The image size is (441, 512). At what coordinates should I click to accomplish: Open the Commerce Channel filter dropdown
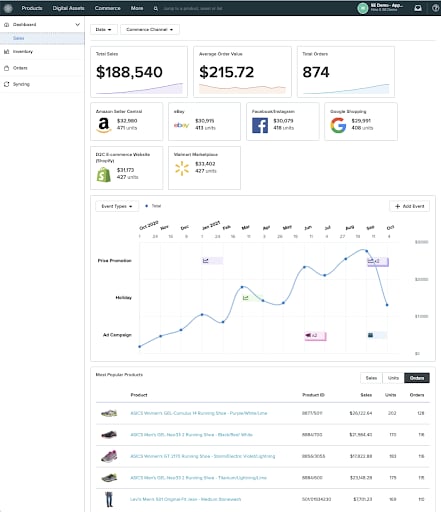click(x=150, y=29)
